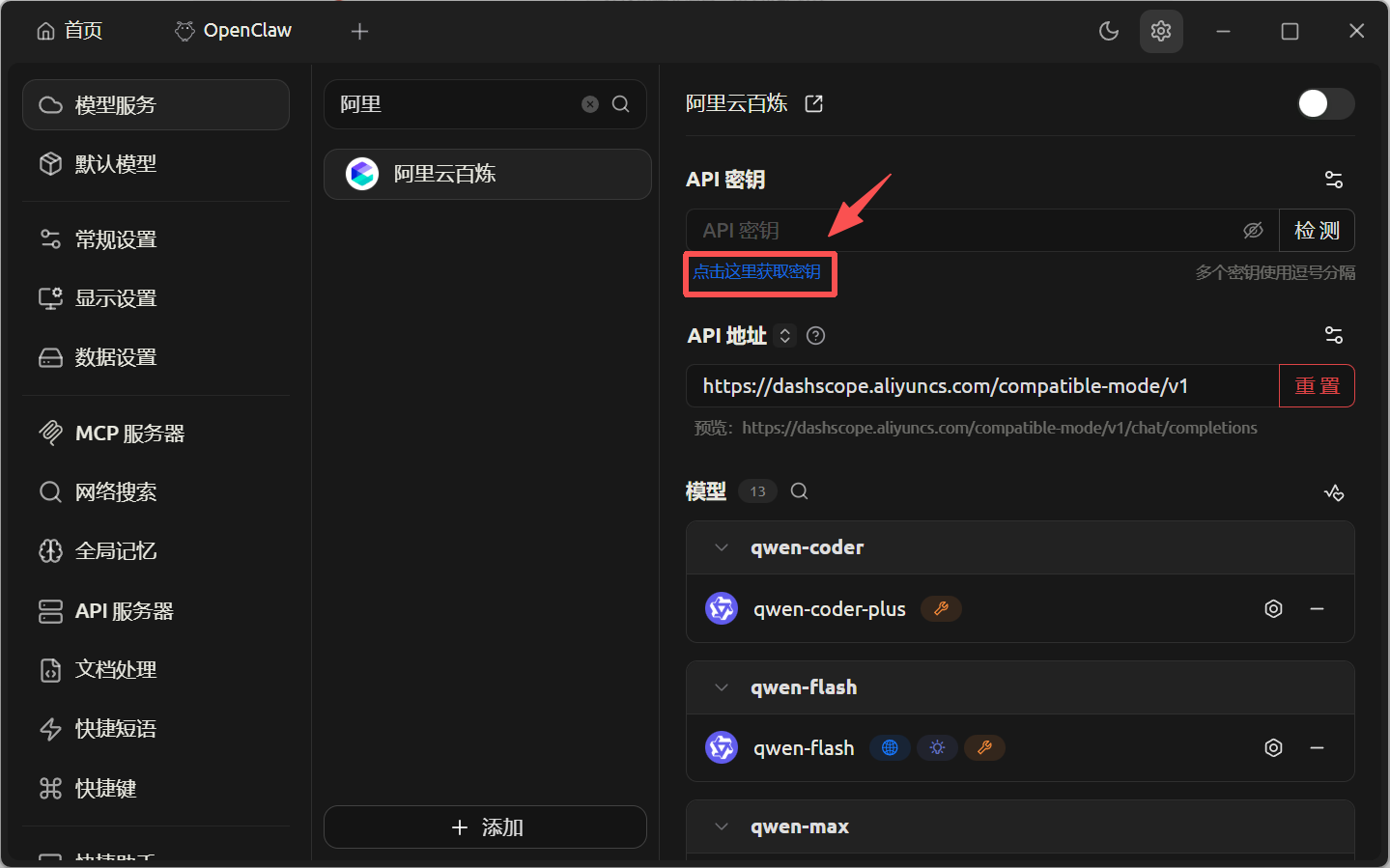Open 阿里云百炼 external website link icon
This screenshot has width=1390, height=868.
coord(814,103)
